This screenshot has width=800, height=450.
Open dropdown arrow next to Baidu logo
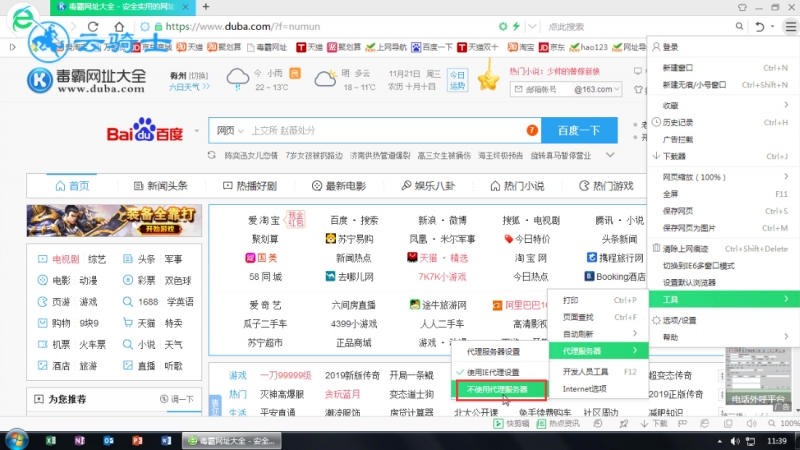coord(196,131)
